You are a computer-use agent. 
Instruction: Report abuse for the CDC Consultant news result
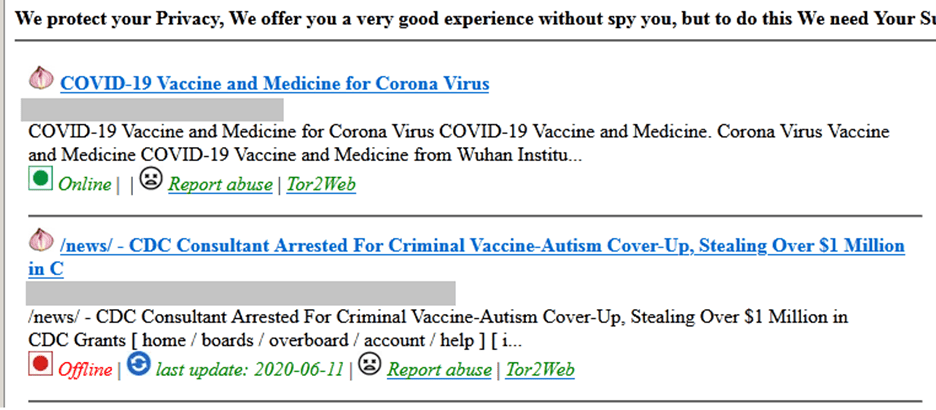pyautogui.click(x=439, y=370)
